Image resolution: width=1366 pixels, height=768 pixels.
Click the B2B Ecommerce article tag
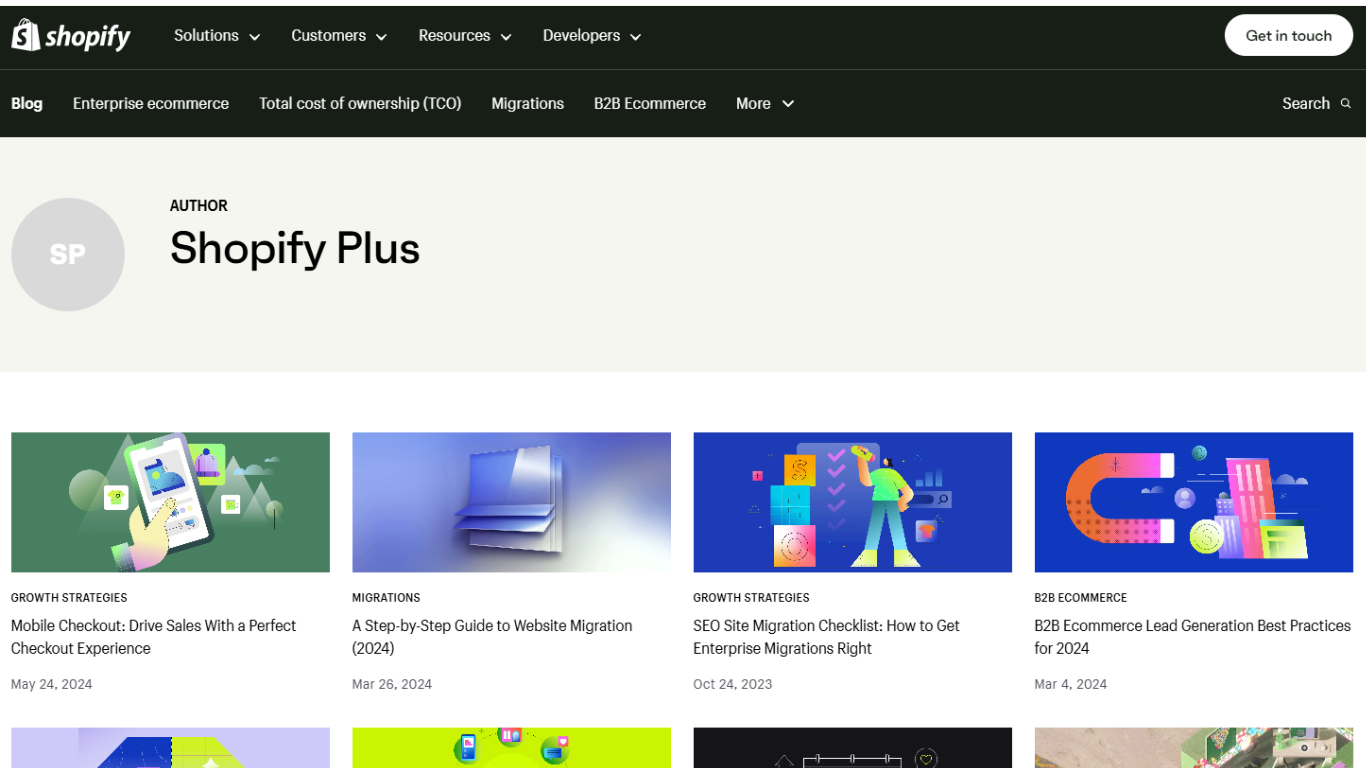(1080, 598)
